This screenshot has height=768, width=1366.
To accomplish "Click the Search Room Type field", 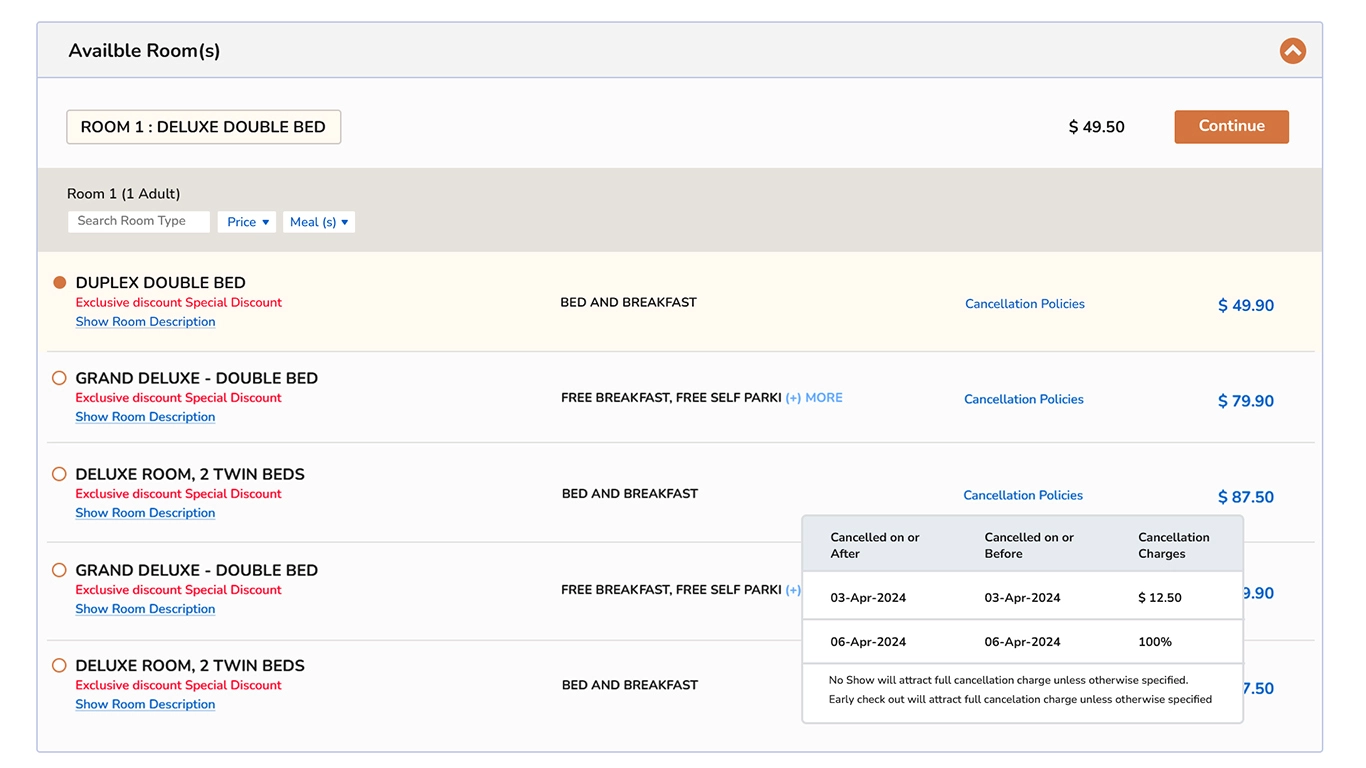I will (139, 221).
